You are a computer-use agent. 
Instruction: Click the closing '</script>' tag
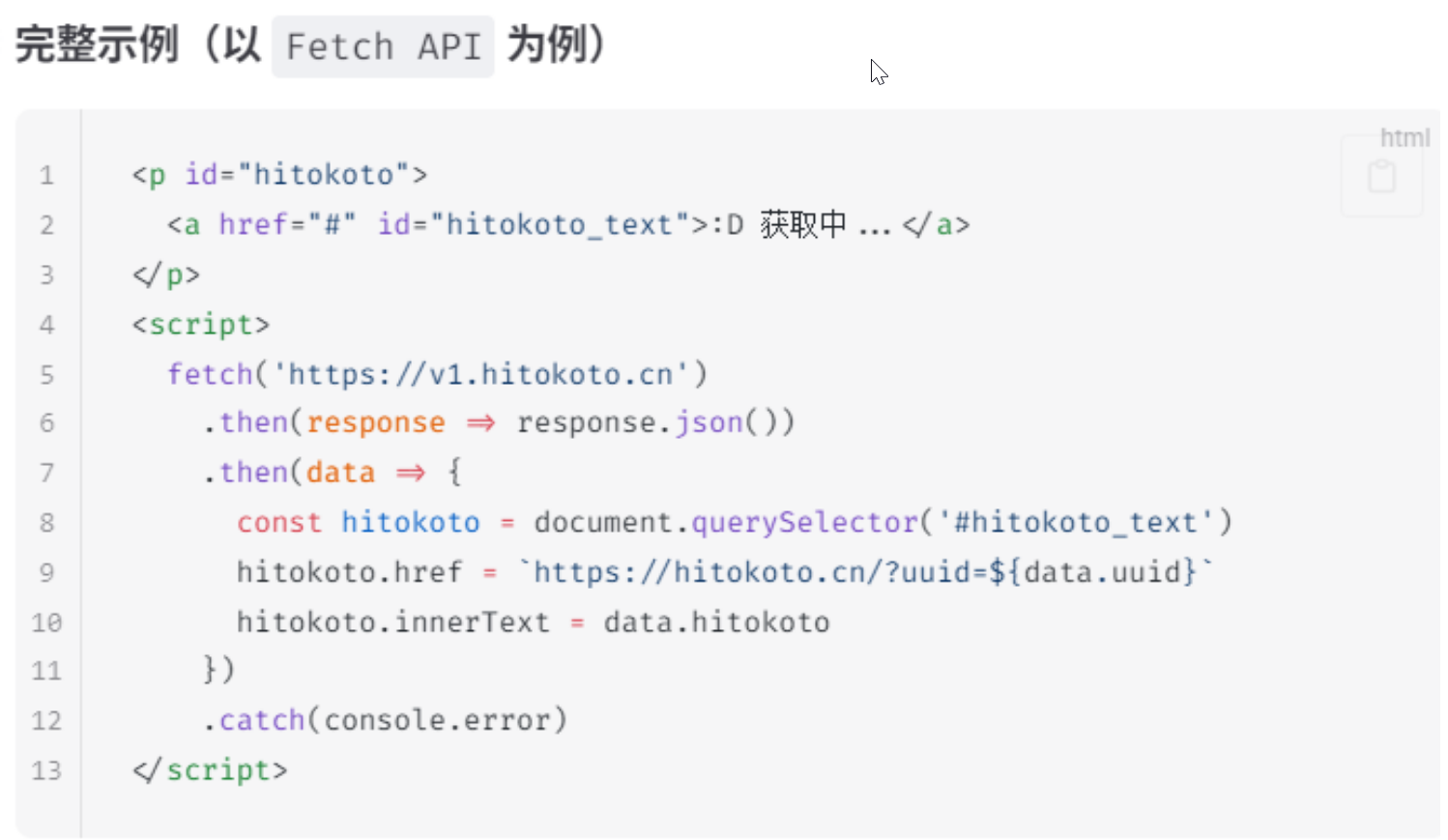[210, 770]
